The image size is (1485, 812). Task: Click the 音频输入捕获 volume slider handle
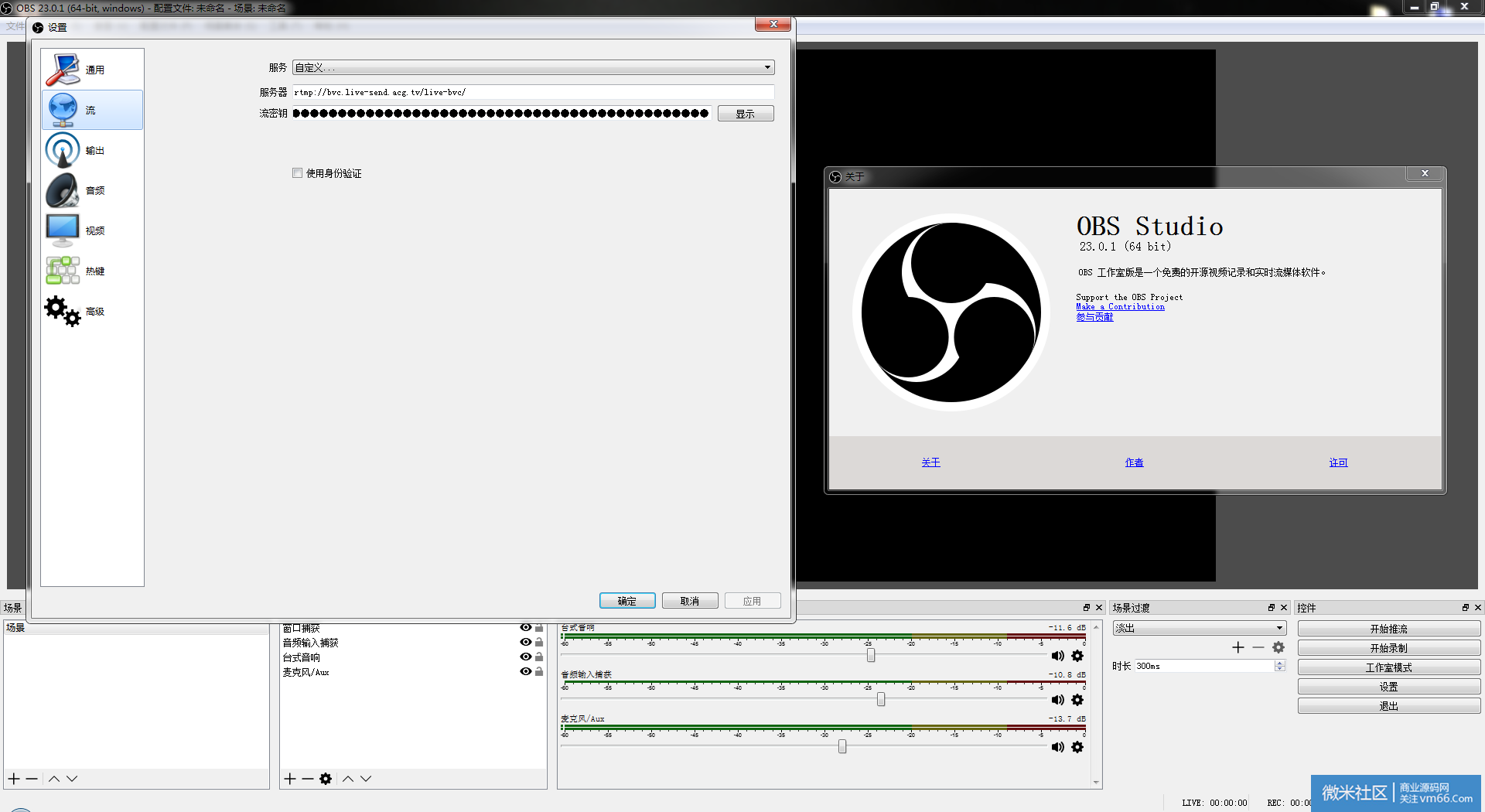881,699
